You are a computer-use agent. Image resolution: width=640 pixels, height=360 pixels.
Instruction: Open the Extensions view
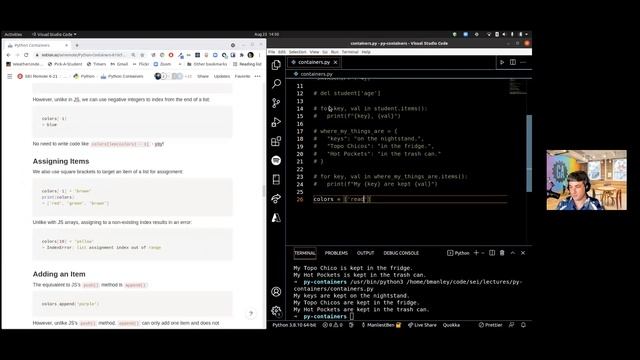click(276, 141)
